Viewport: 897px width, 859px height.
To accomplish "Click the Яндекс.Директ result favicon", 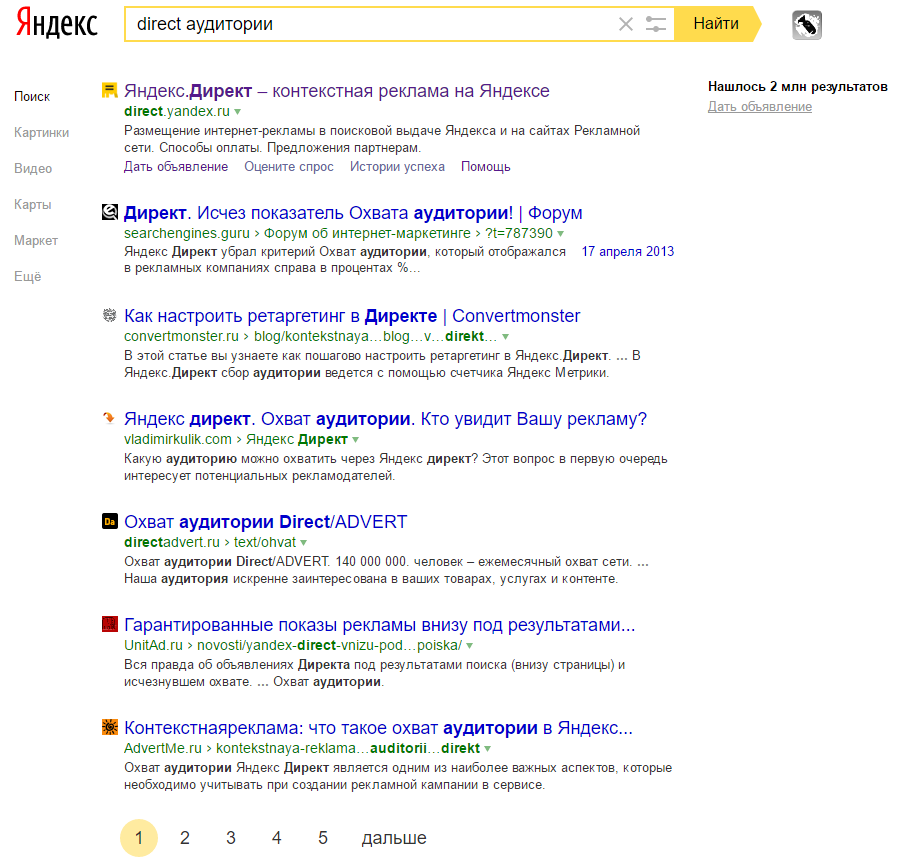I will tap(109, 90).
